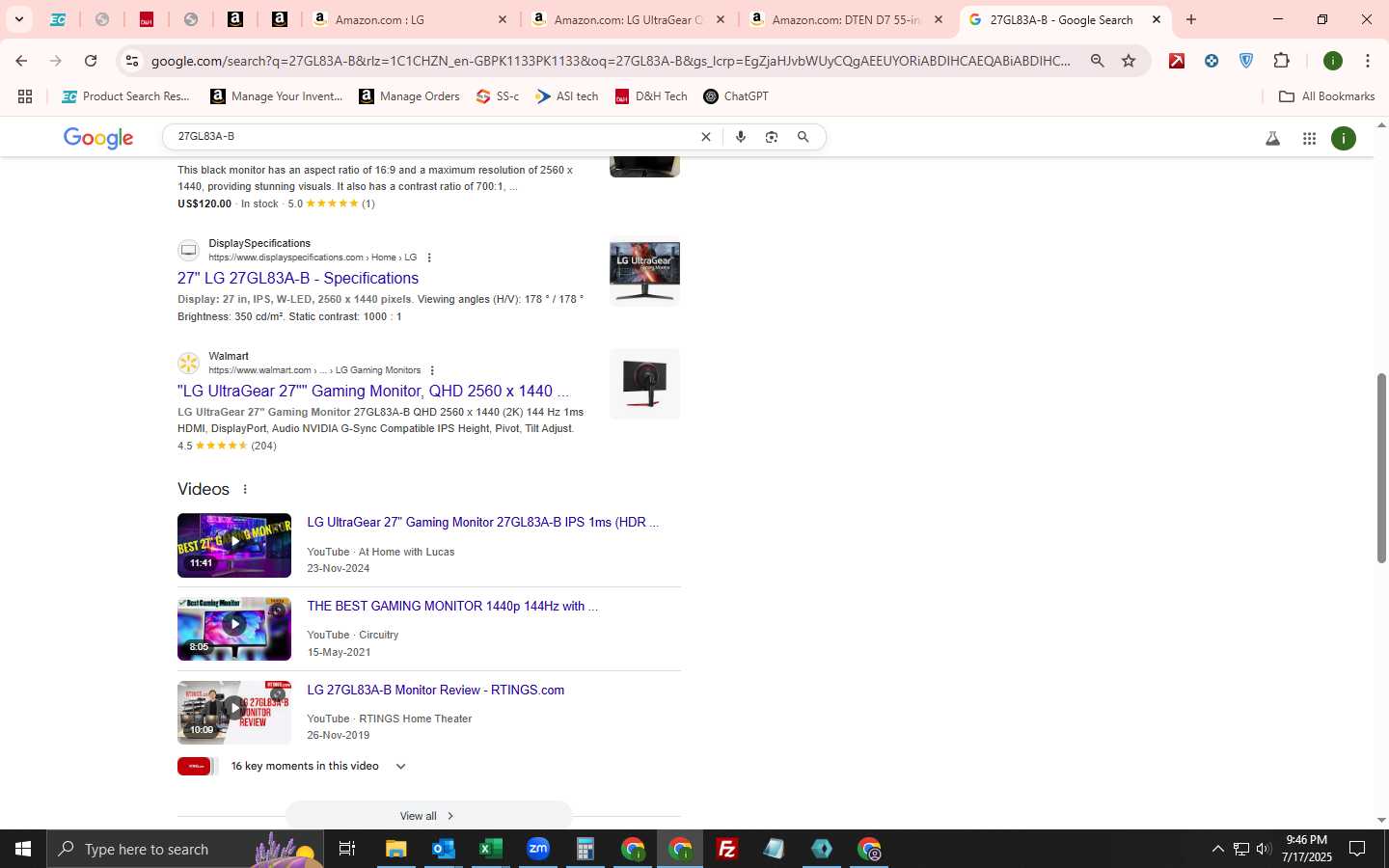Viewport: 1389px width, 868px height.
Task: Click the blue shield extension icon
Action: (1246, 61)
